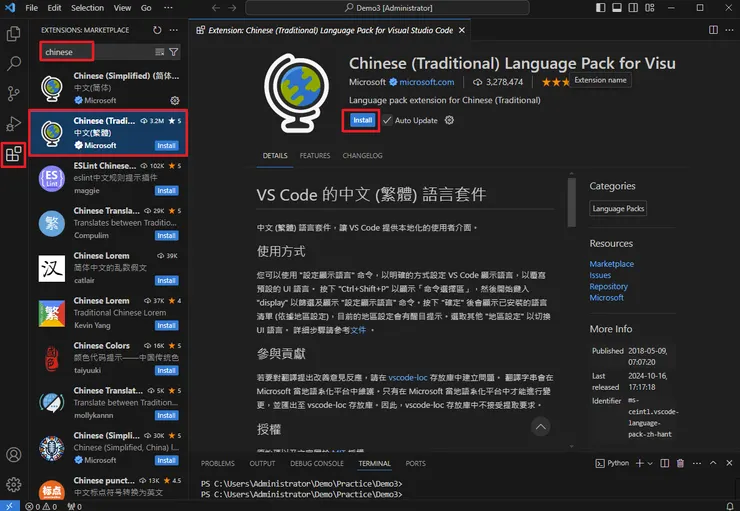Open new terminal launch profile dropdown
Screen dimensions: 740x511
click(x=650, y=463)
